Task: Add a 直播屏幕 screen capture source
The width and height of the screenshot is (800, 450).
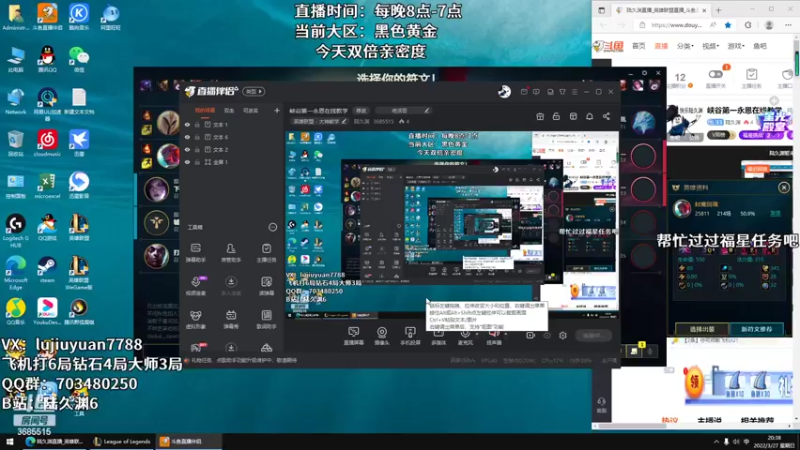Action: click(354, 336)
